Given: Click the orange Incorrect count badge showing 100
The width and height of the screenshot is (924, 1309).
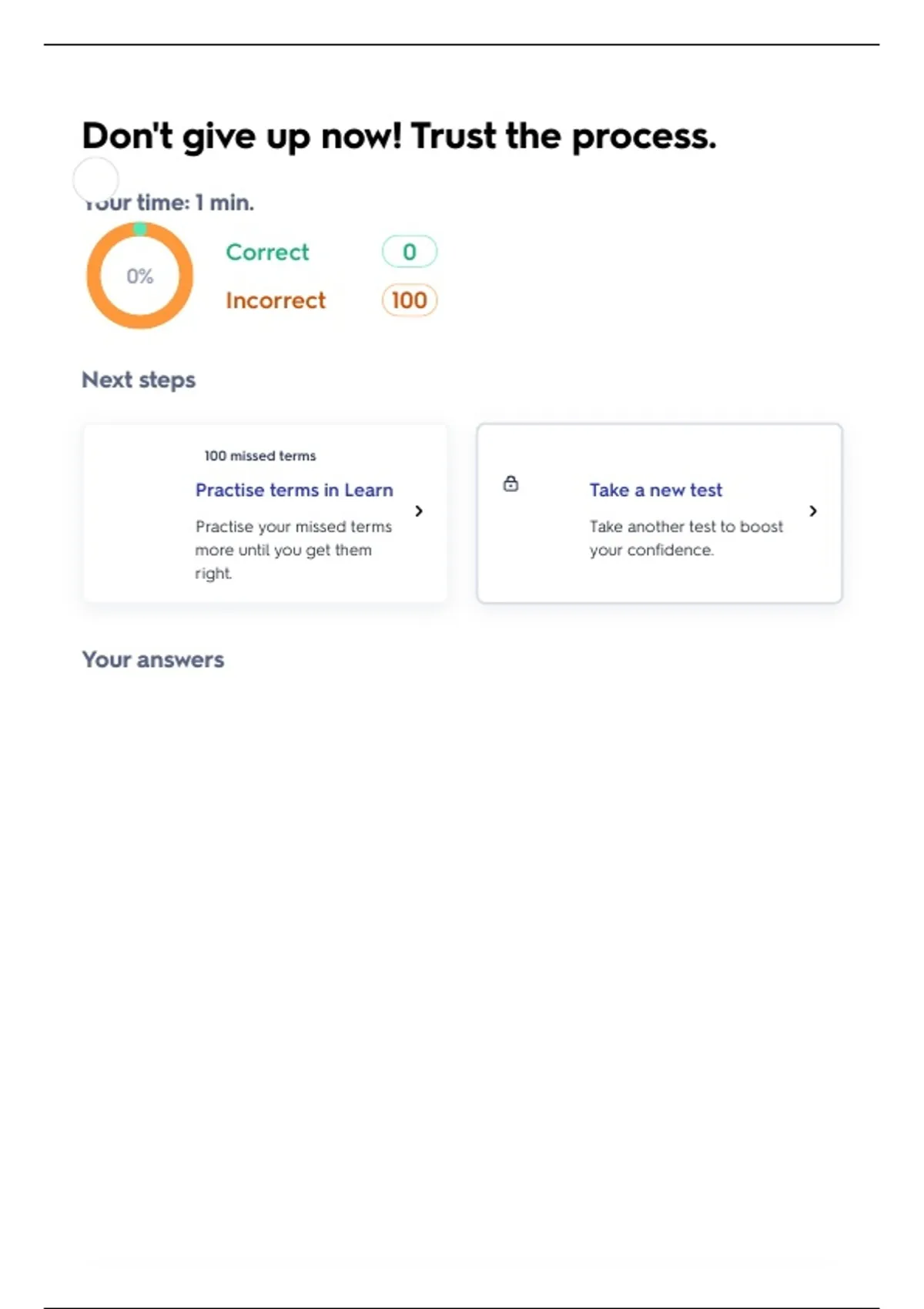Looking at the screenshot, I should [409, 300].
